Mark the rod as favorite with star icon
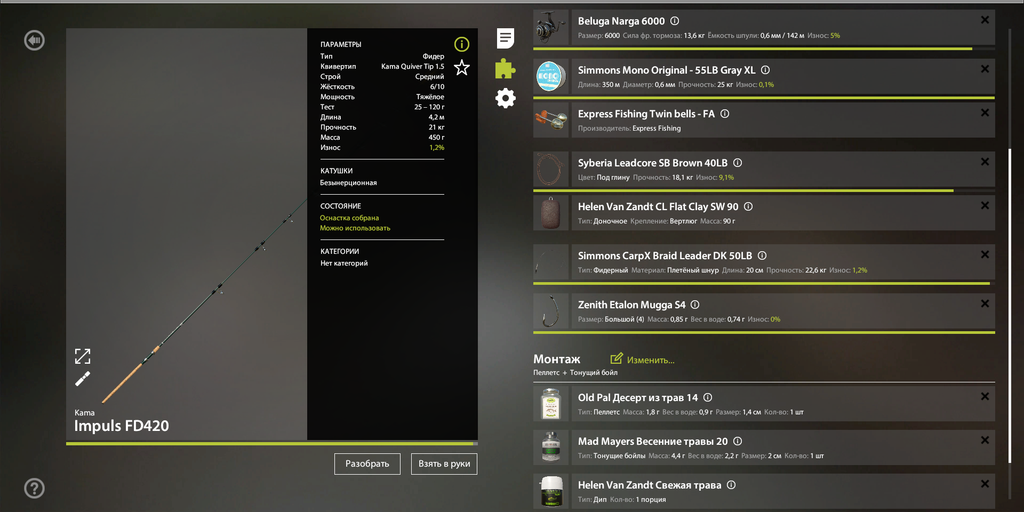 (462, 67)
